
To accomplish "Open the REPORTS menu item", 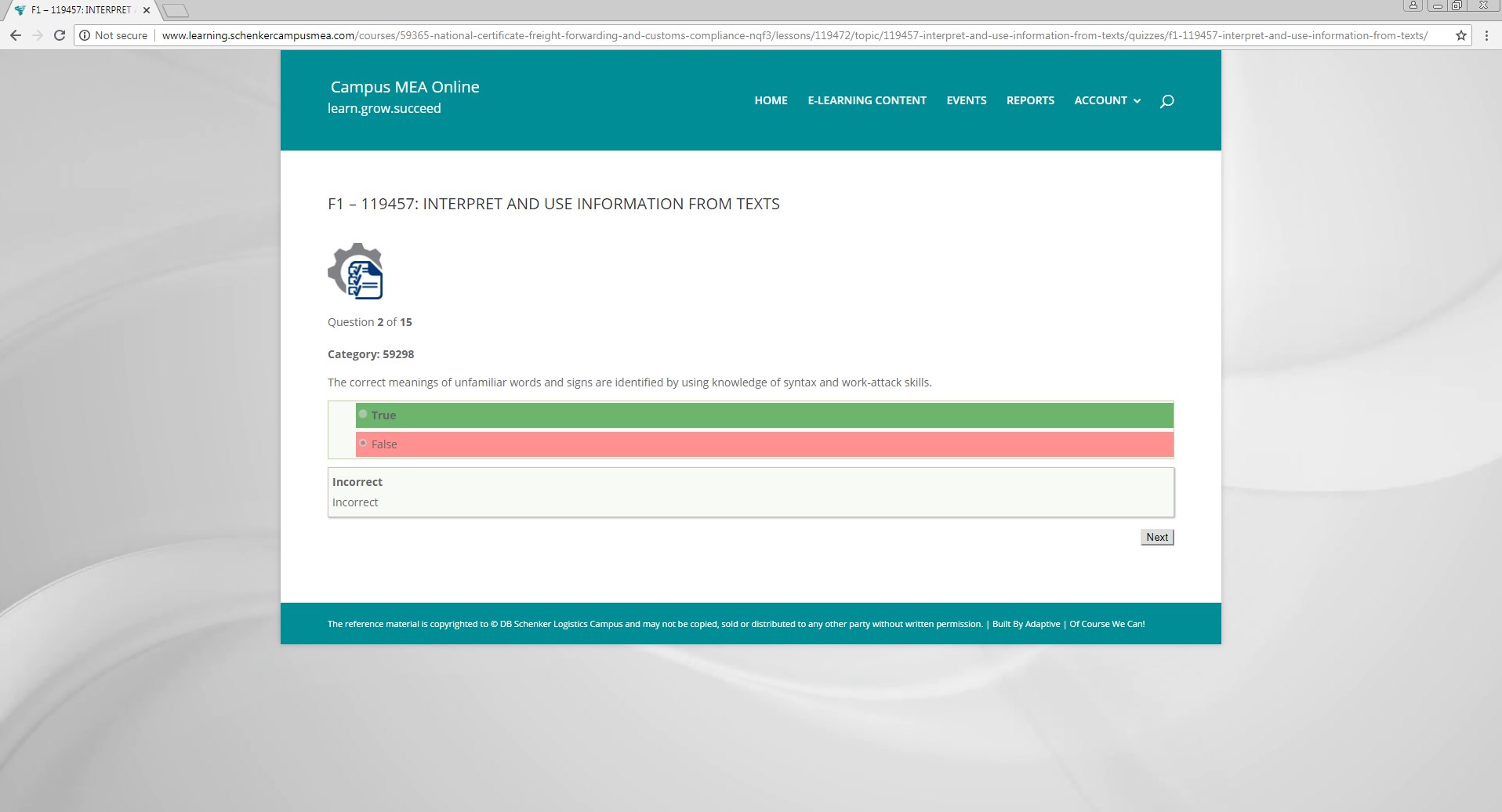I will click(1030, 100).
